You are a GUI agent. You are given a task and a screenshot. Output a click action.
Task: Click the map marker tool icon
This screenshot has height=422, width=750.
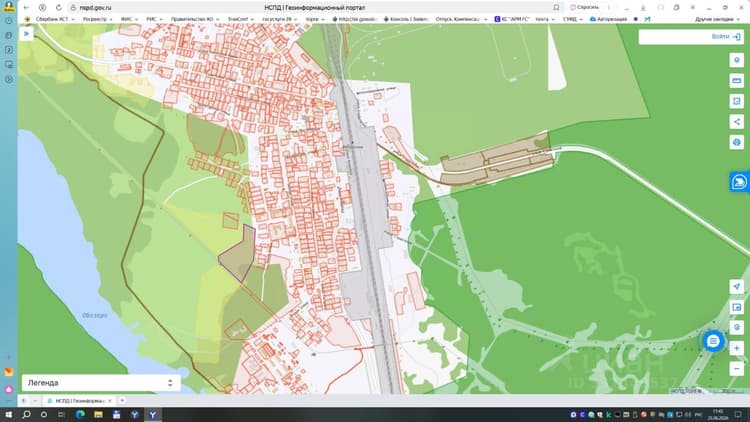[737, 60]
